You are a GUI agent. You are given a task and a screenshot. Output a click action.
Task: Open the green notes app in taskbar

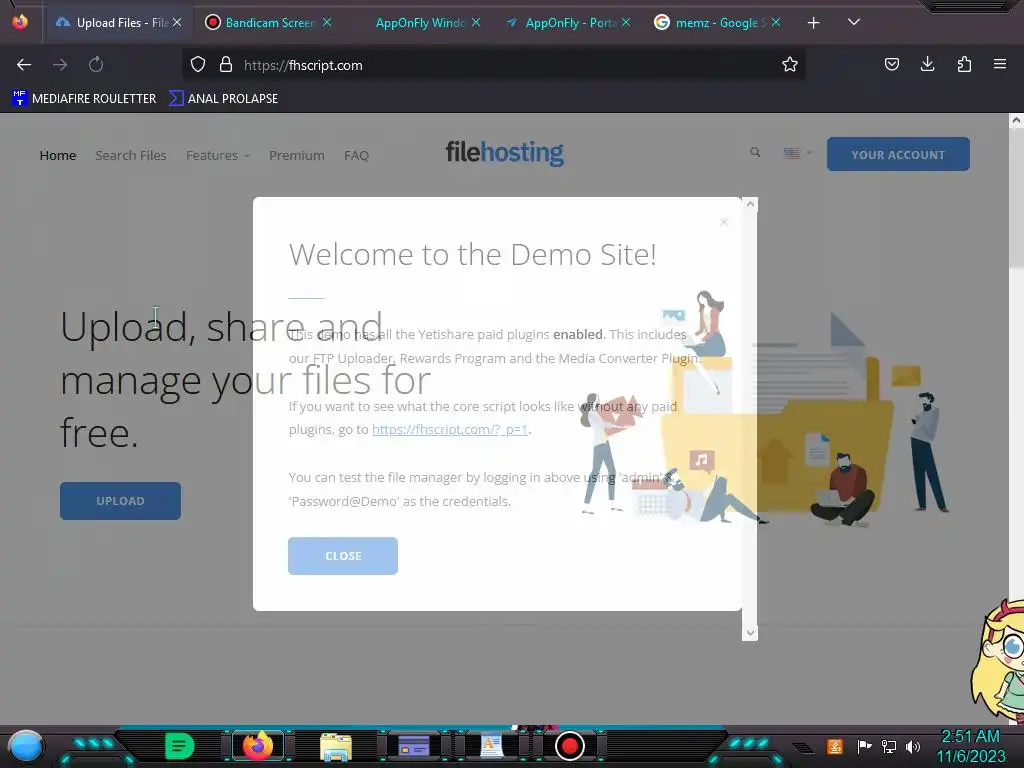tap(179, 746)
